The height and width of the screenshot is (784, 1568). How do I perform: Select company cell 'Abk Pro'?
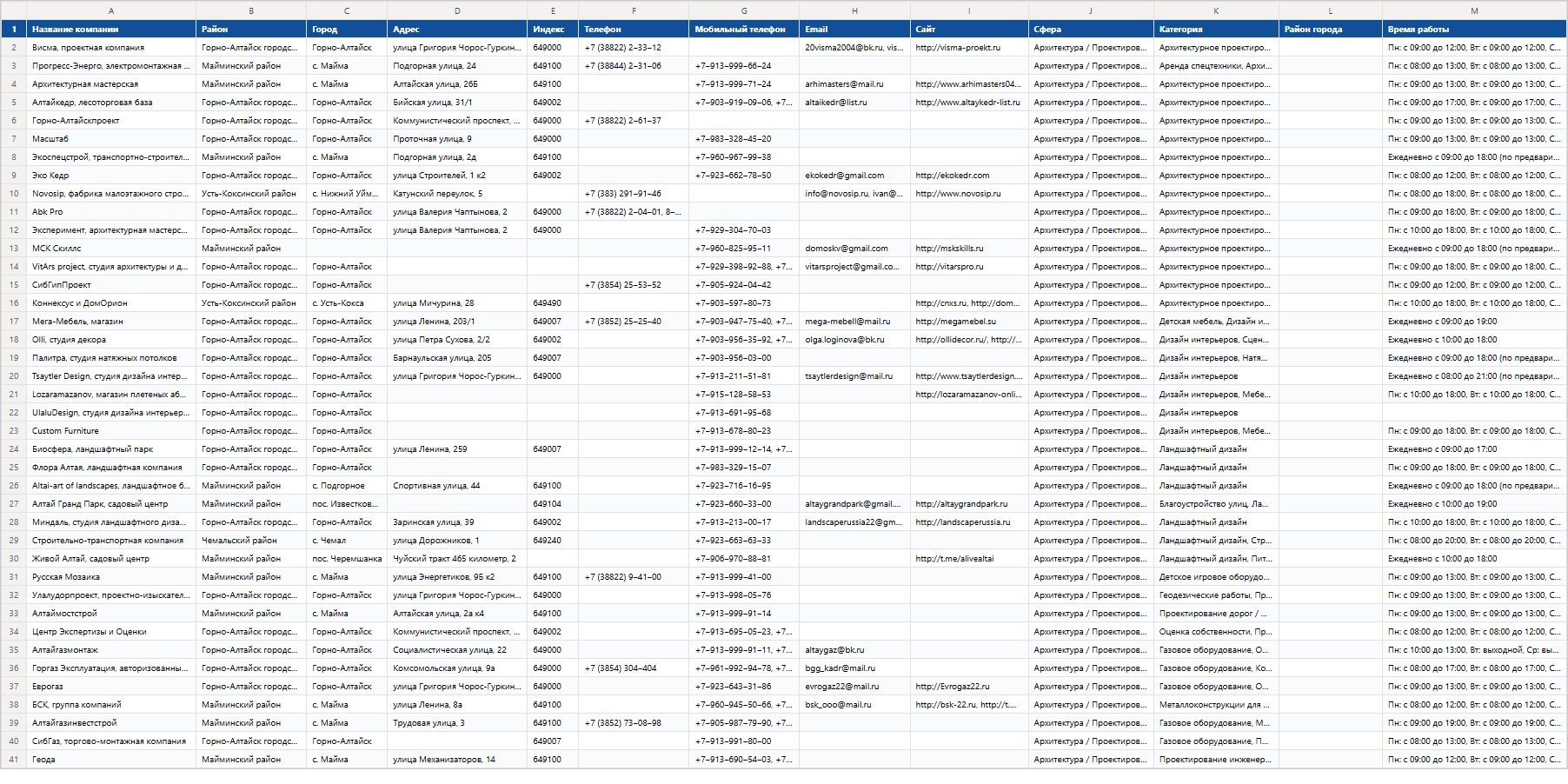111,212
